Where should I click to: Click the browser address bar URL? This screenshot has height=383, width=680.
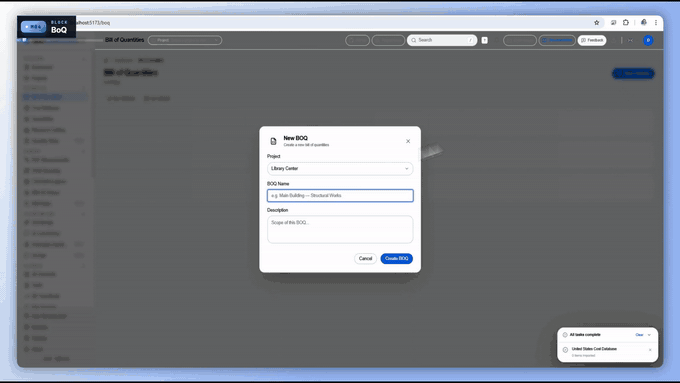click(93, 23)
